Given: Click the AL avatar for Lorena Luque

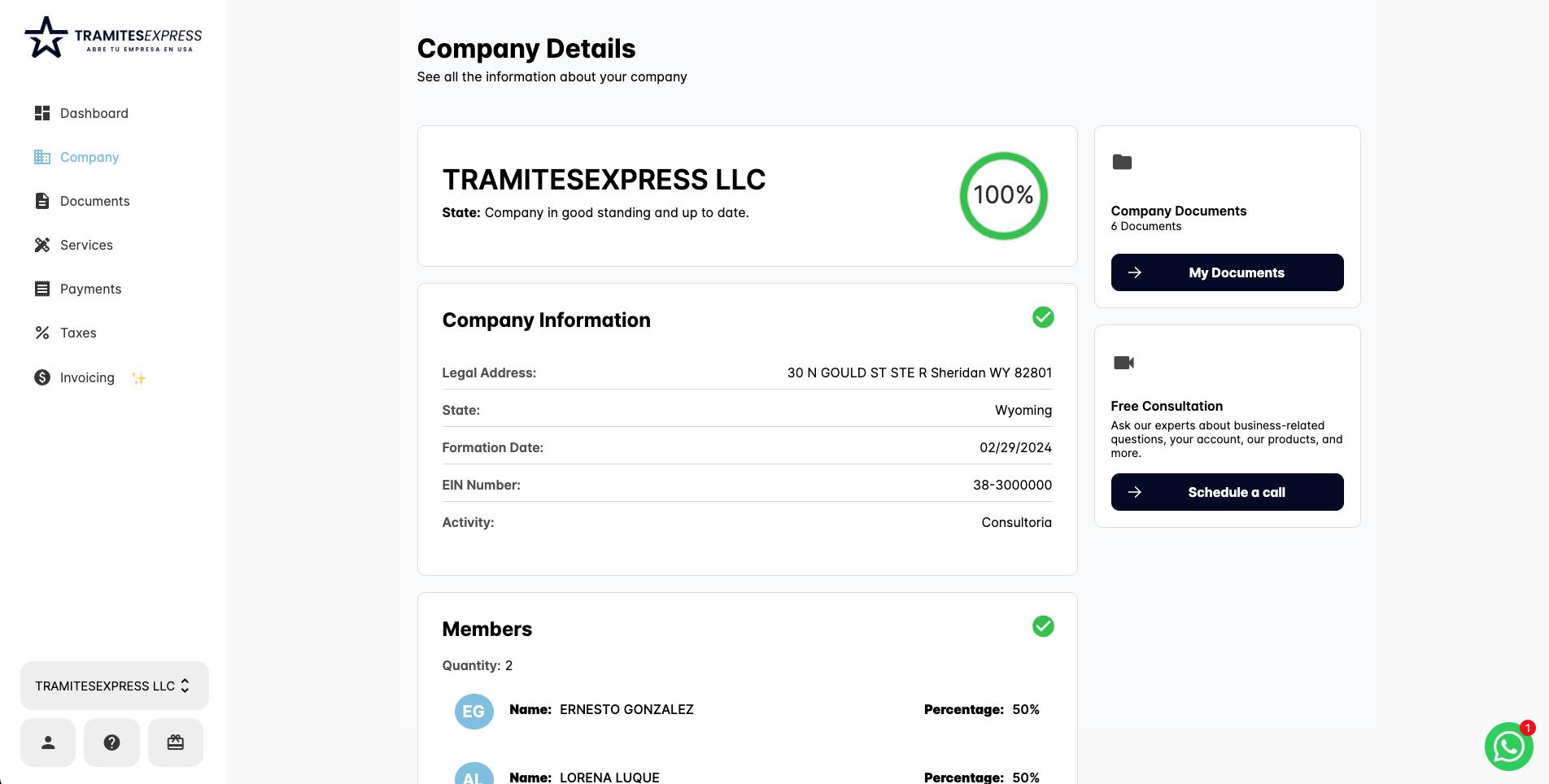Looking at the screenshot, I should [473, 774].
